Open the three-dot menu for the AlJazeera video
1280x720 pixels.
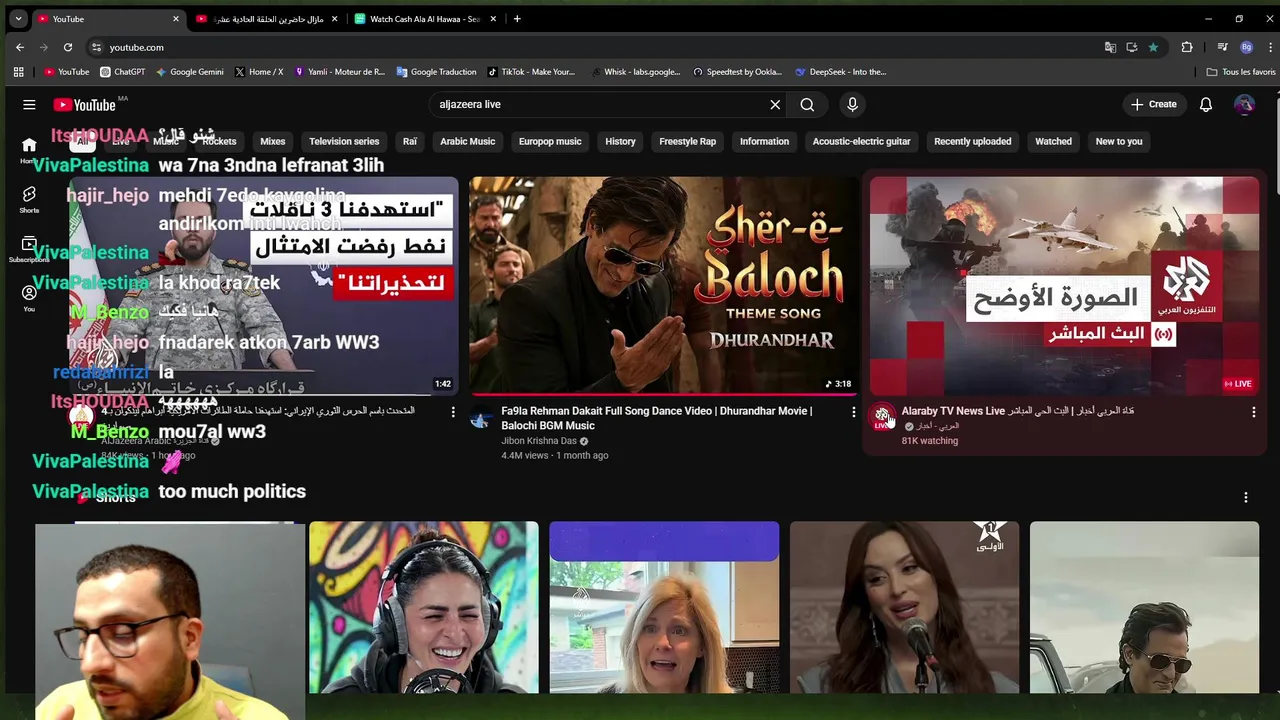pos(453,412)
